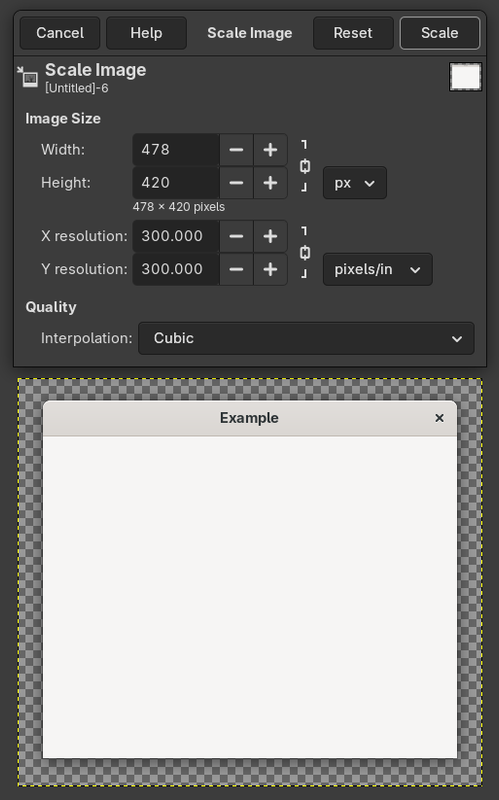Decrease the Y resolution value
499x800 pixels.
[x=236, y=269]
